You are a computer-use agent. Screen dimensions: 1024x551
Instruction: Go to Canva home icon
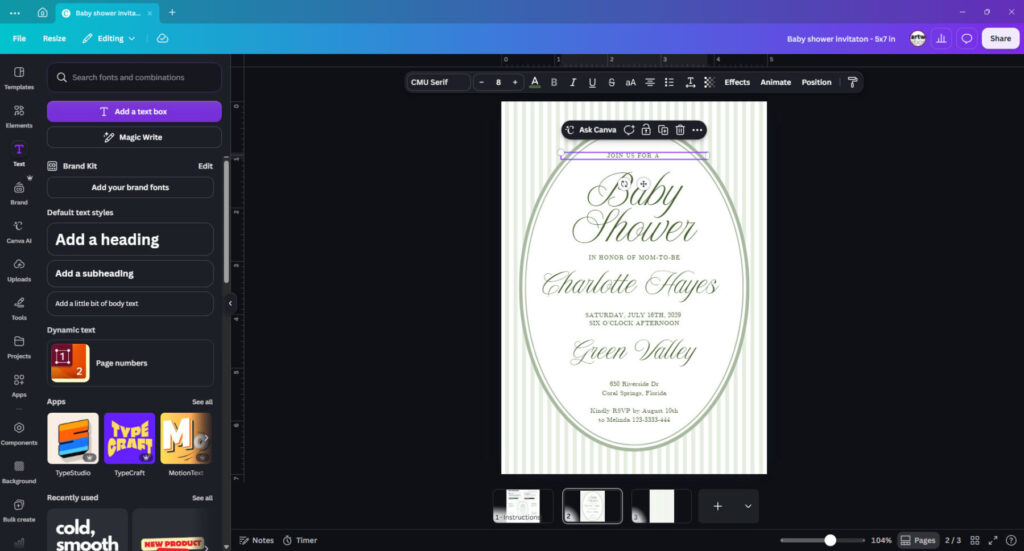click(x=42, y=12)
